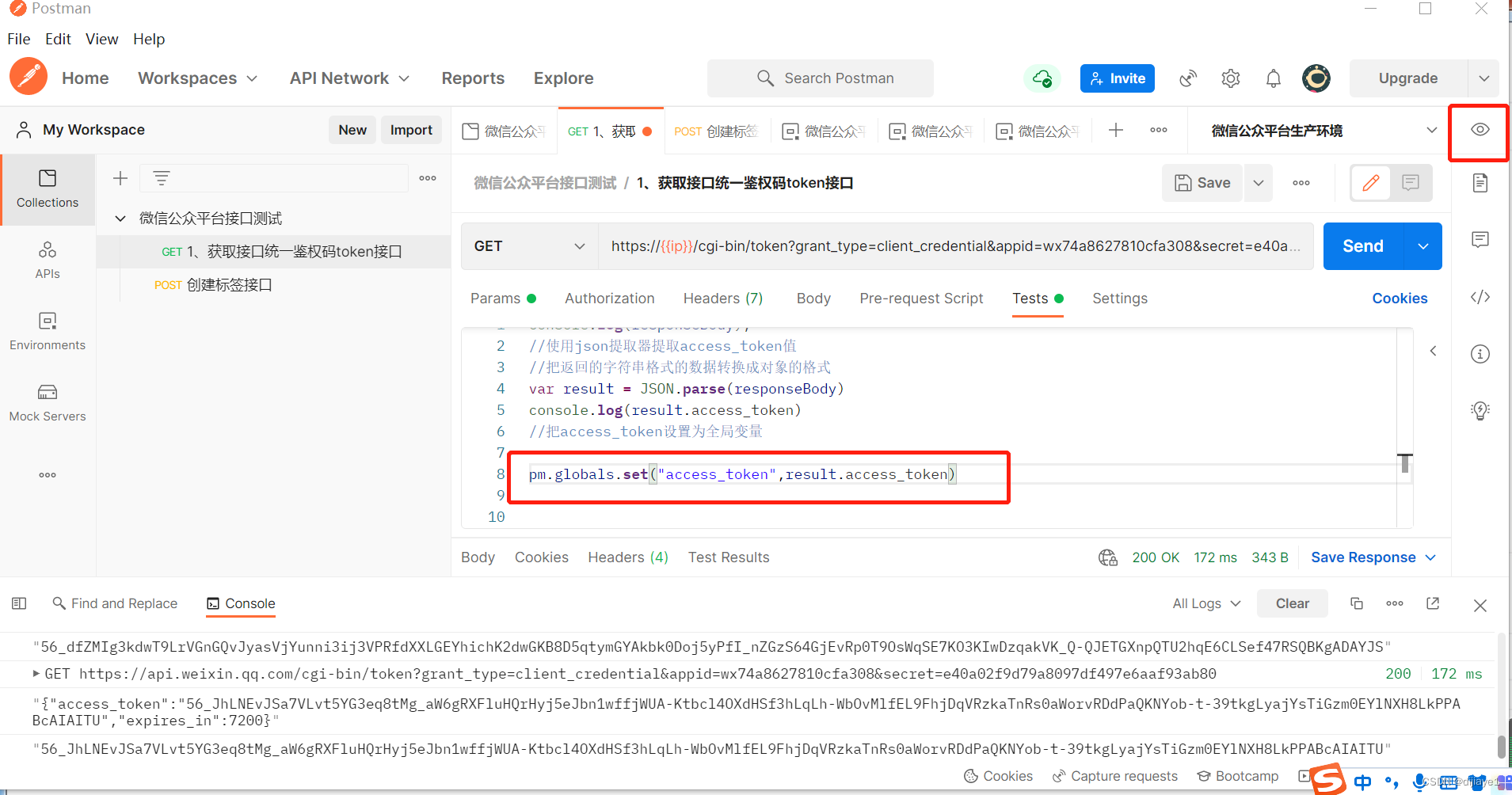Image resolution: width=1512 pixels, height=795 pixels.
Task: Open environment selector dropdown
Action: click(1321, 130)
